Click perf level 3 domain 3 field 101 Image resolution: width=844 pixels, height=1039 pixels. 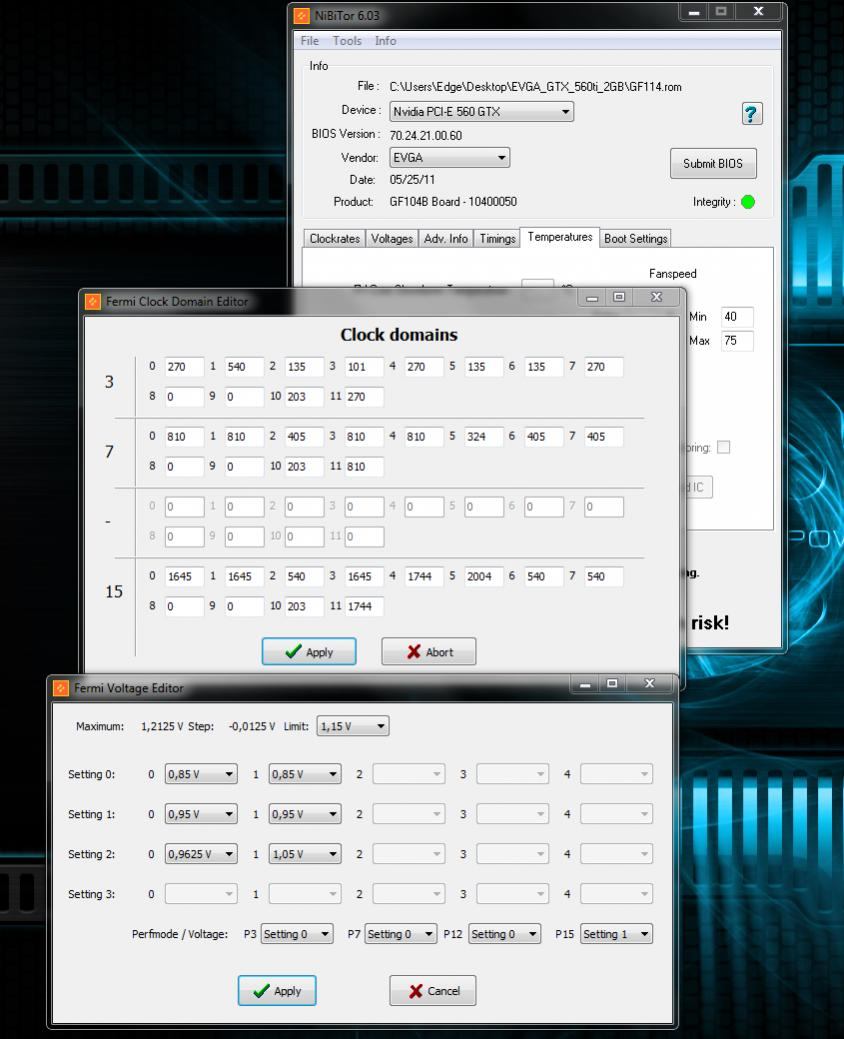[x=364, y=367]
